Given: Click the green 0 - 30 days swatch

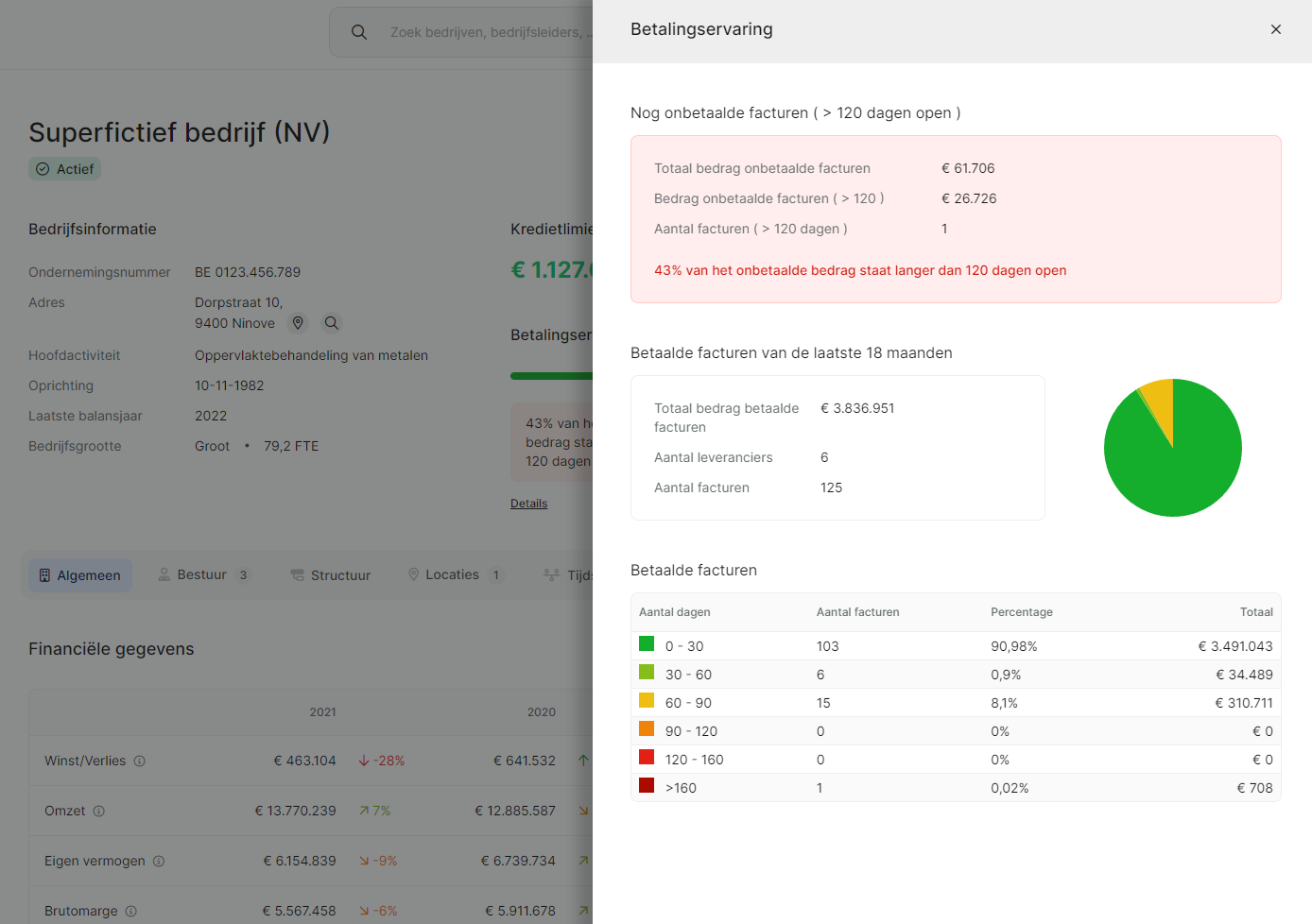Looking at the screenshot, I should [x=647, y=644].
